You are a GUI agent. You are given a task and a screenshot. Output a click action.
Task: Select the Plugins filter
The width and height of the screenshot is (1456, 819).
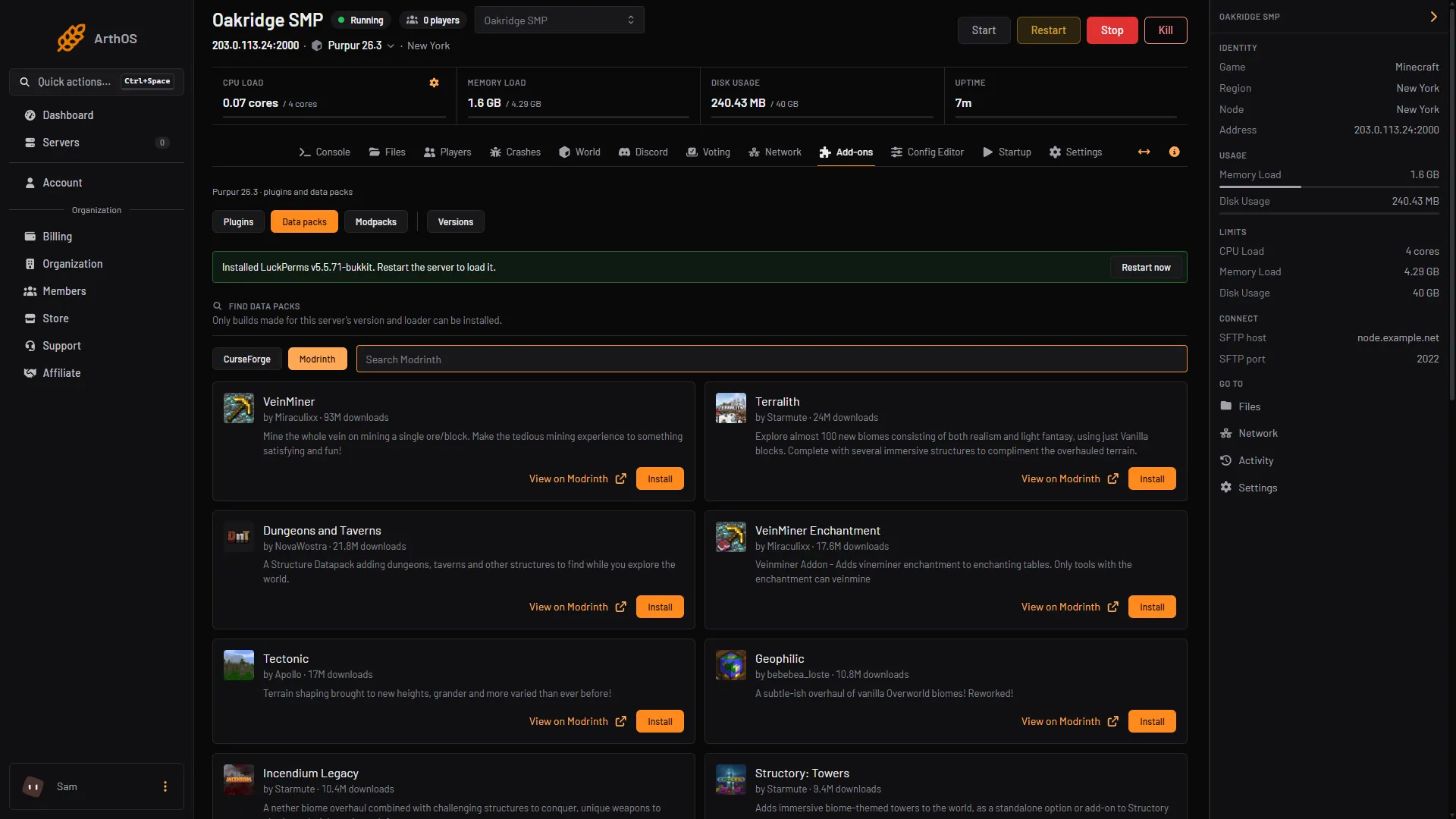point(238,221)
